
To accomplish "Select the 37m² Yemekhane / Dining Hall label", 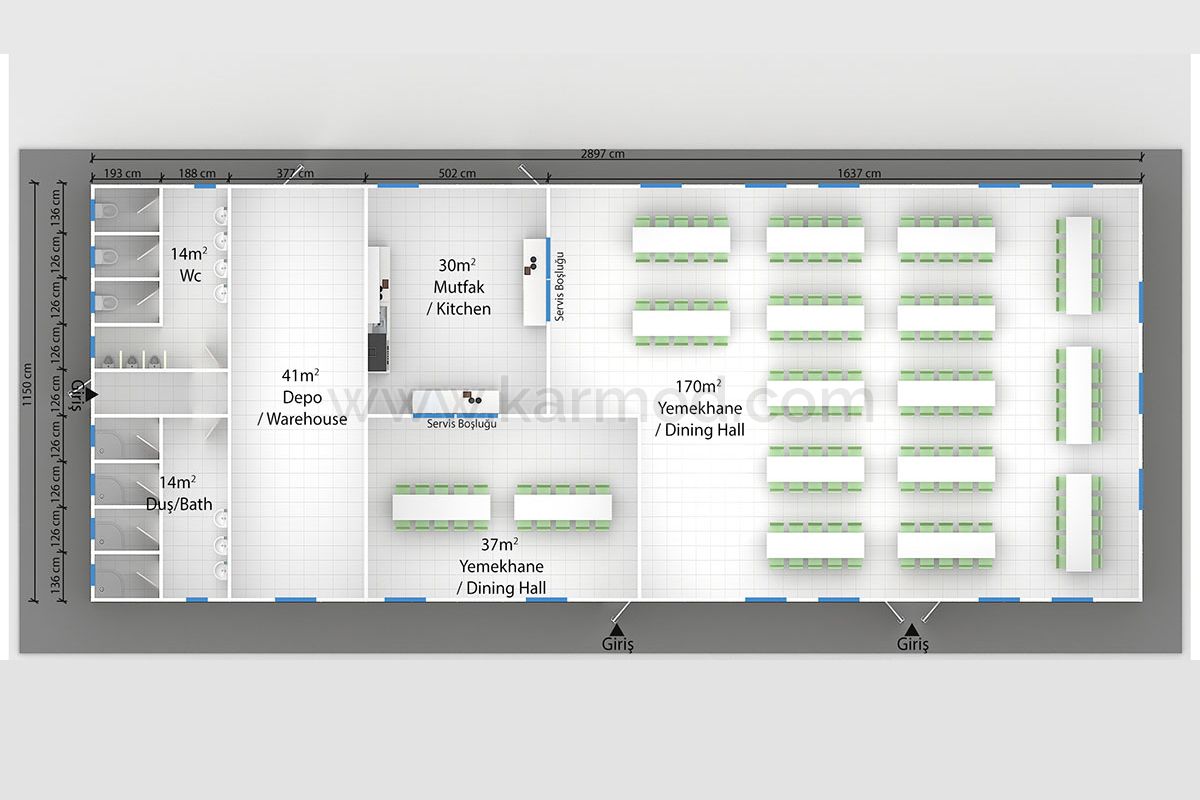I will click(x=501, y=566).
